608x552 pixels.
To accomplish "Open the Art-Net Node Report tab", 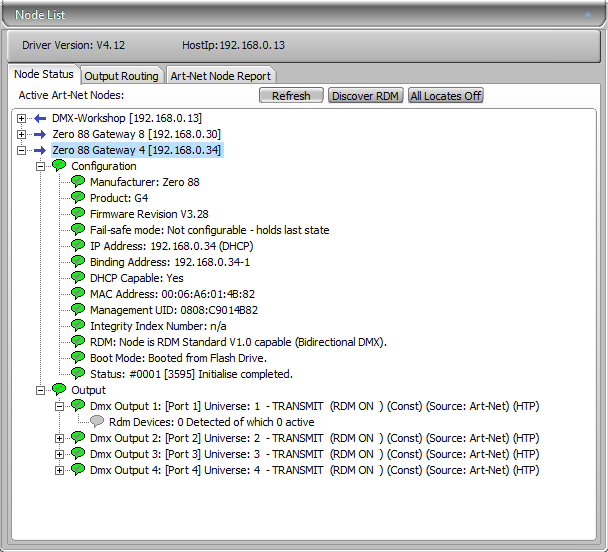I will (221, 76).
